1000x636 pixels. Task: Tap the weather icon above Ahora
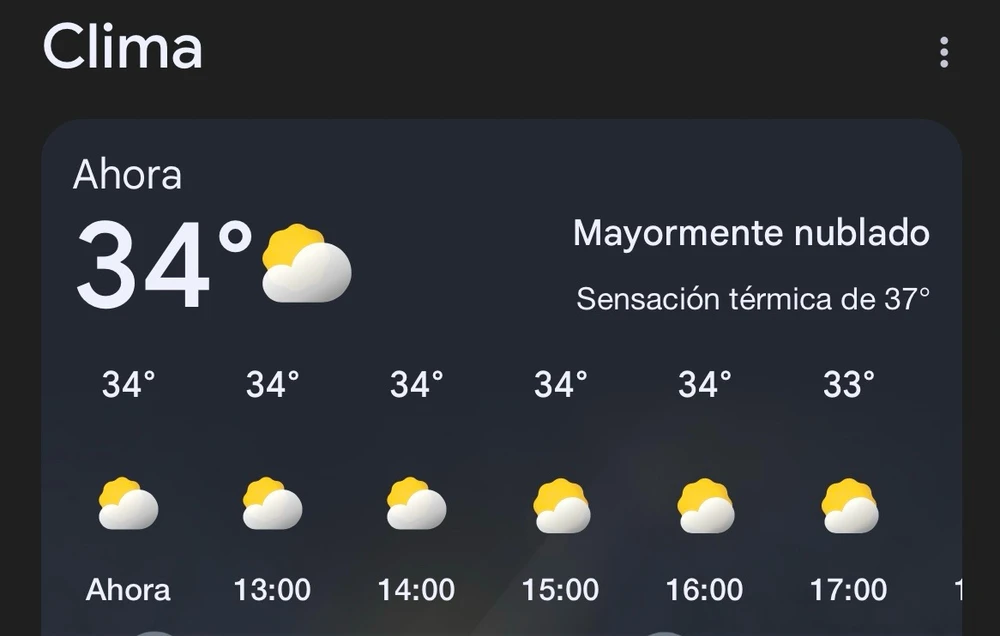tap(128, 504)
